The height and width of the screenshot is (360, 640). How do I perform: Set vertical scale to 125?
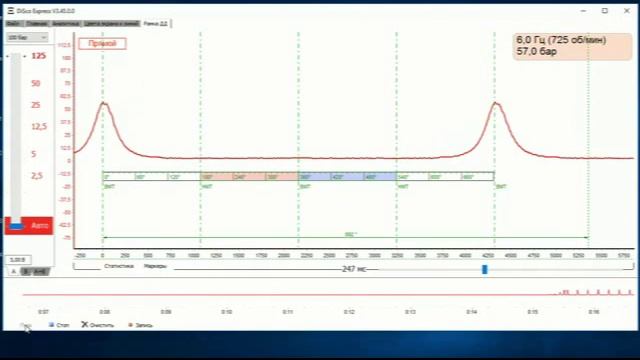point(38,56)
